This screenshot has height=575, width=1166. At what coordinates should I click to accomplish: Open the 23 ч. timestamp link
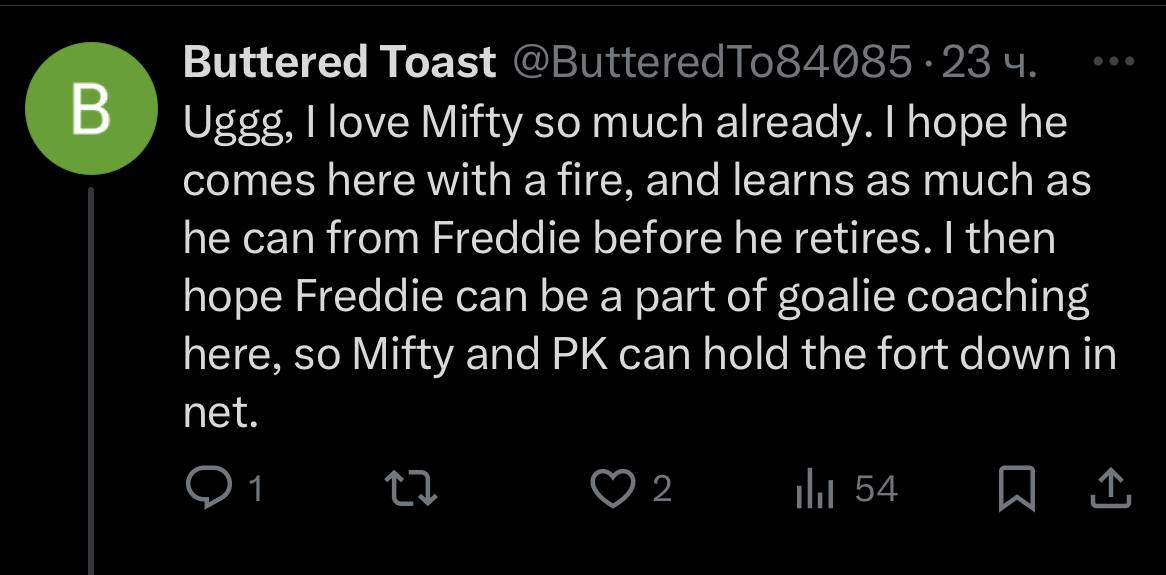[989, 64]
